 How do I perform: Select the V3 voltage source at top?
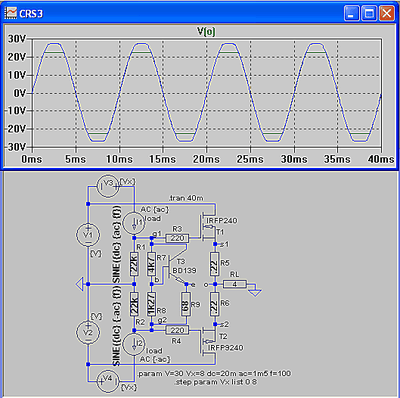pos(107,187)
